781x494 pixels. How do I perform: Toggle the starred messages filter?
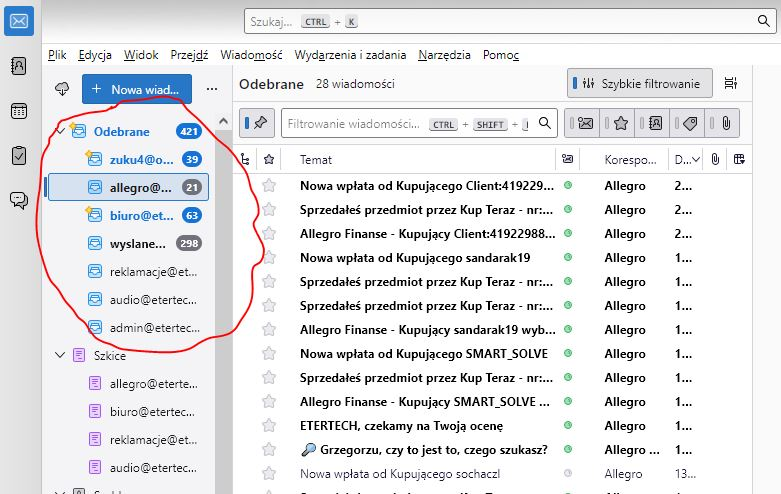tap(617, 123)
